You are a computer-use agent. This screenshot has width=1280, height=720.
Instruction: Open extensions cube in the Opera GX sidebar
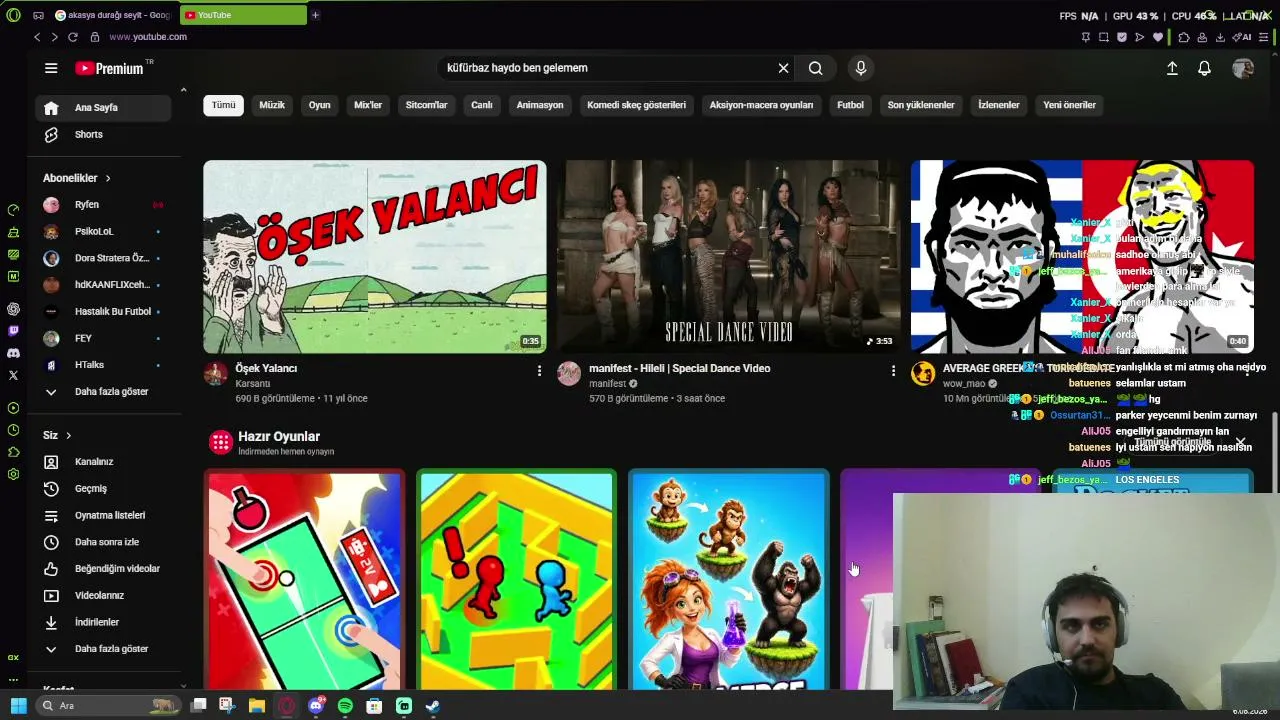(x=13, y=452)
